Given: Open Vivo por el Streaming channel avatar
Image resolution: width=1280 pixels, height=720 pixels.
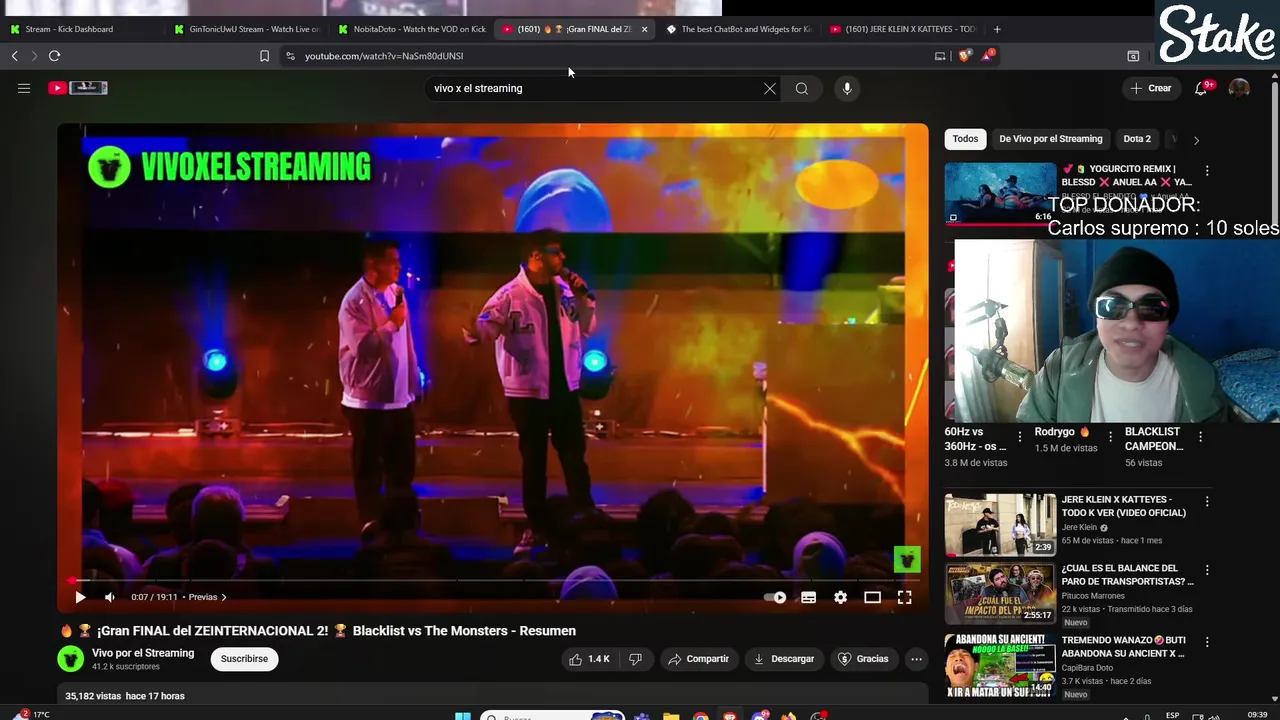Looking at the screenshot, I should [x=70, y=659].
